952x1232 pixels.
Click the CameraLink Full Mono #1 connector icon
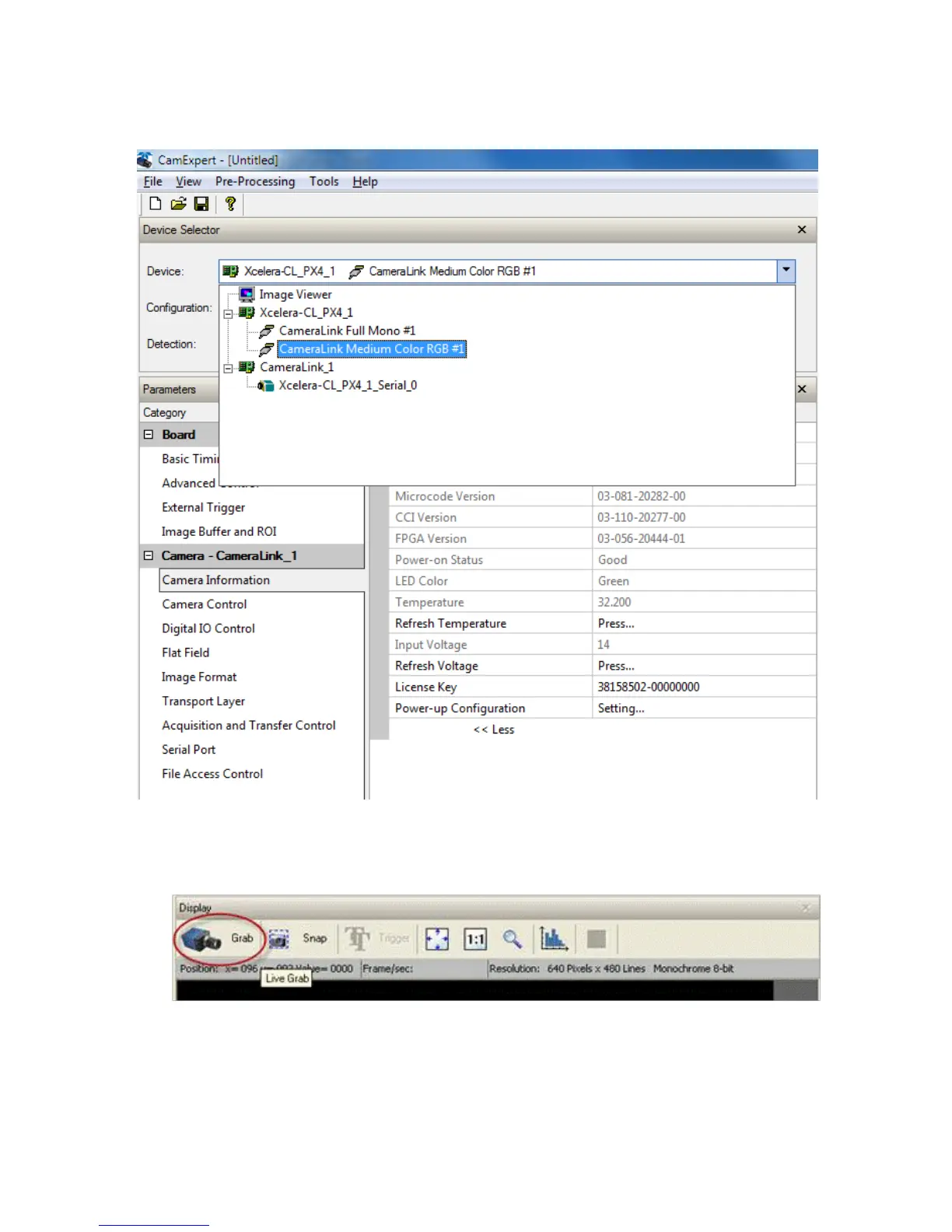(x=267, y=331)
